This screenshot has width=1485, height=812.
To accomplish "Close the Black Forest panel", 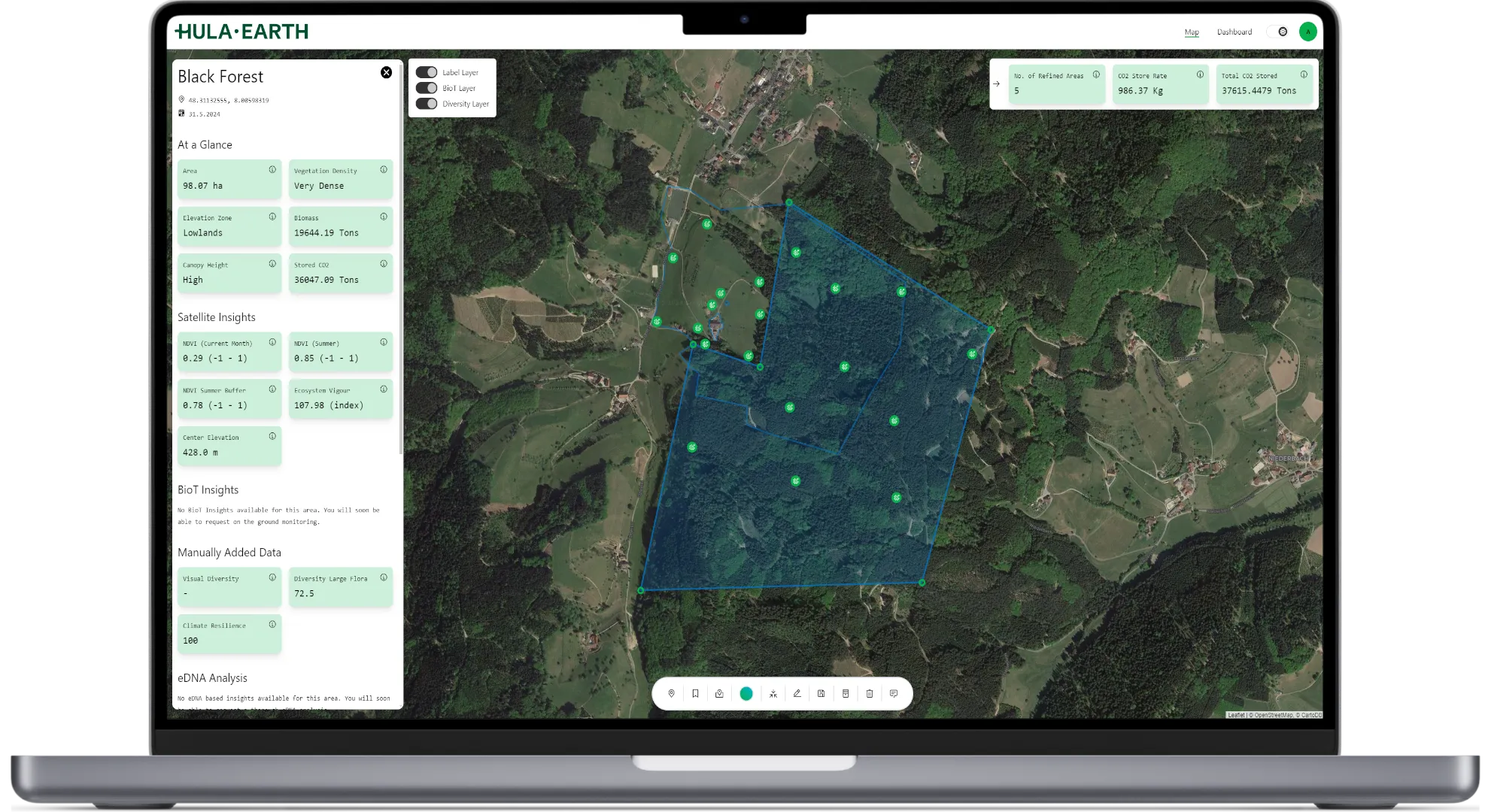I will [386, 72].
